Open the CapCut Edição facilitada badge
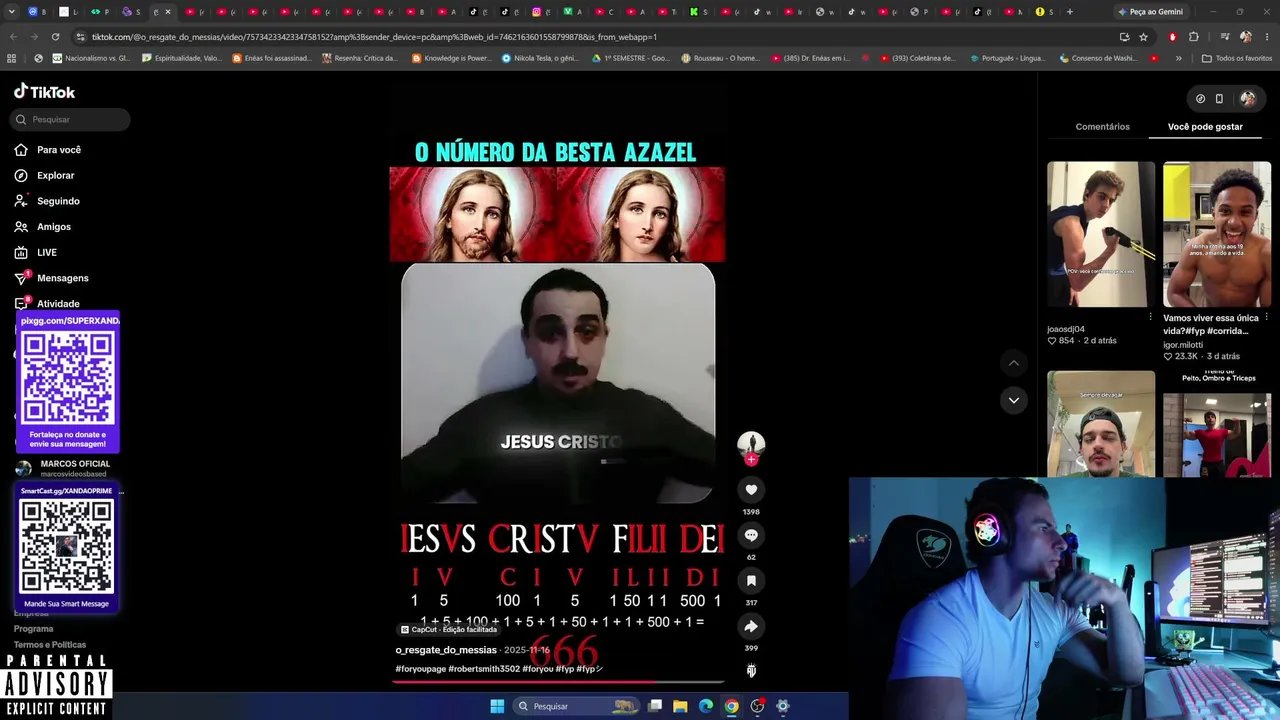The image size is (1280, 720). 448,630
